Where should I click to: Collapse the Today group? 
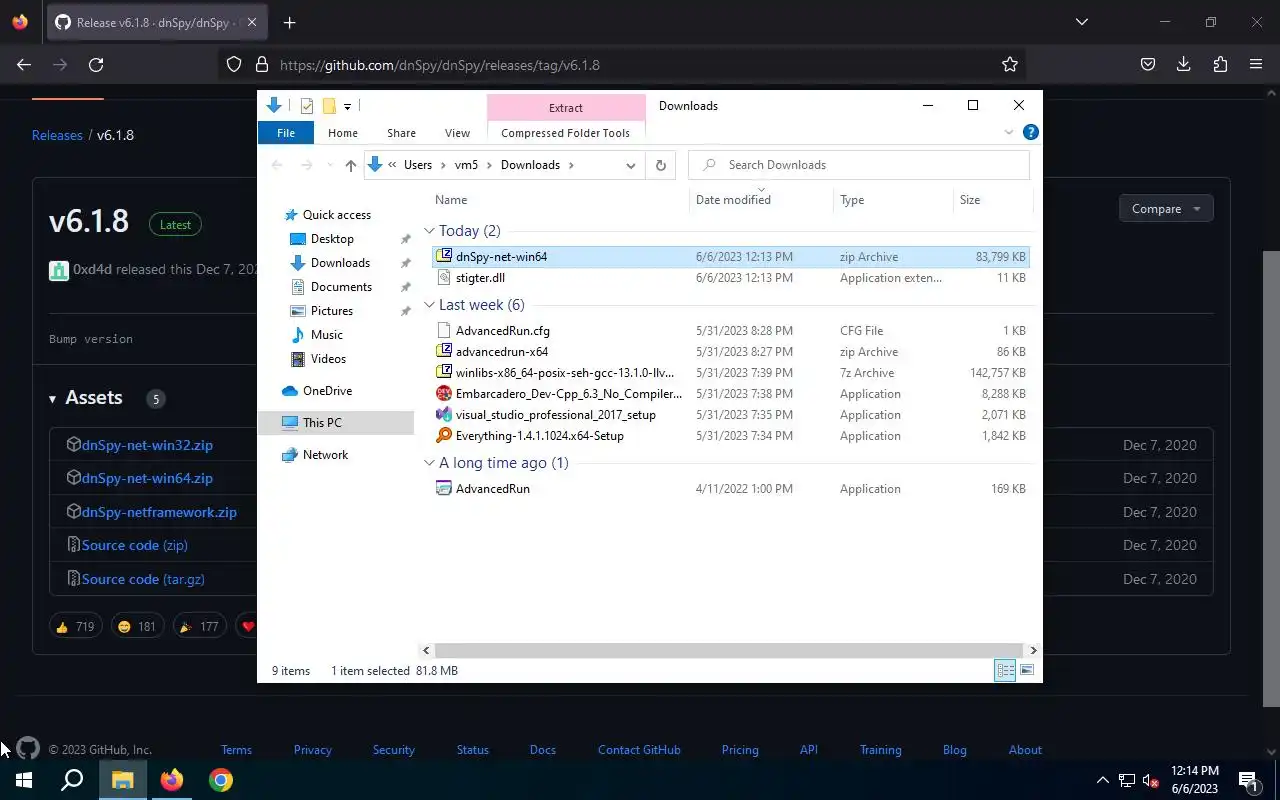tap(429, 231)
